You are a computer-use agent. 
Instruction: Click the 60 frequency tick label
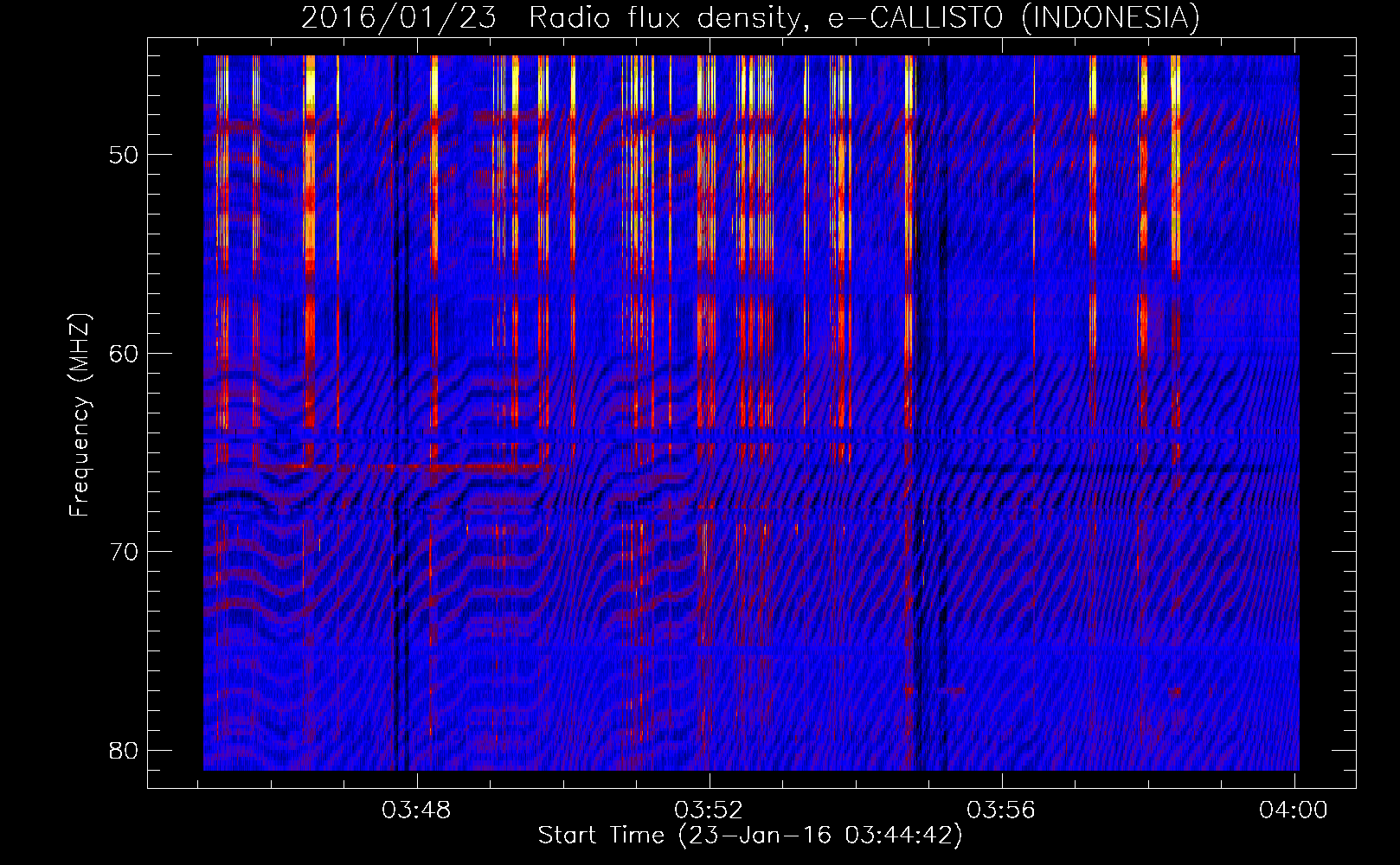point(124,354)
